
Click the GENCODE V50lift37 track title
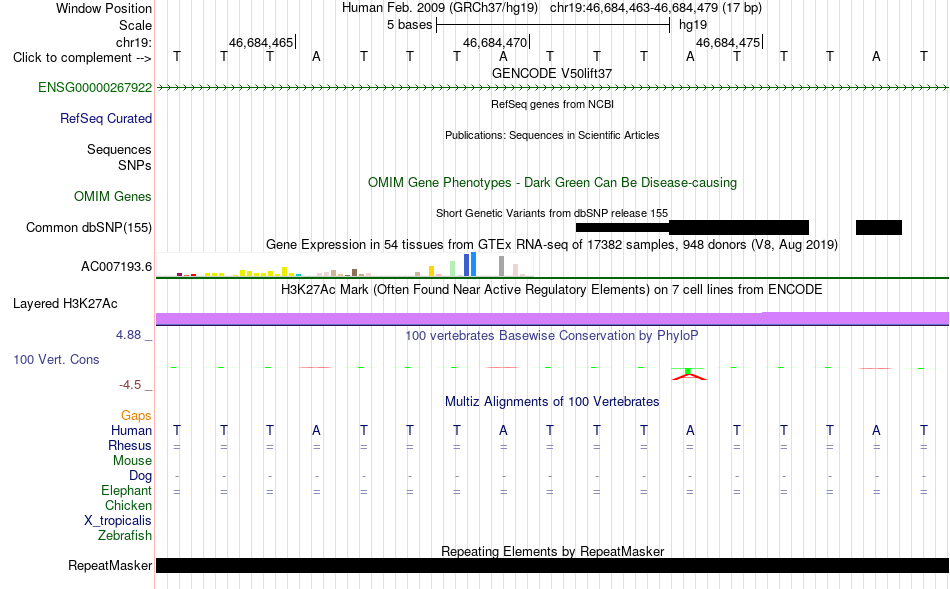click(x=552, y=73)
